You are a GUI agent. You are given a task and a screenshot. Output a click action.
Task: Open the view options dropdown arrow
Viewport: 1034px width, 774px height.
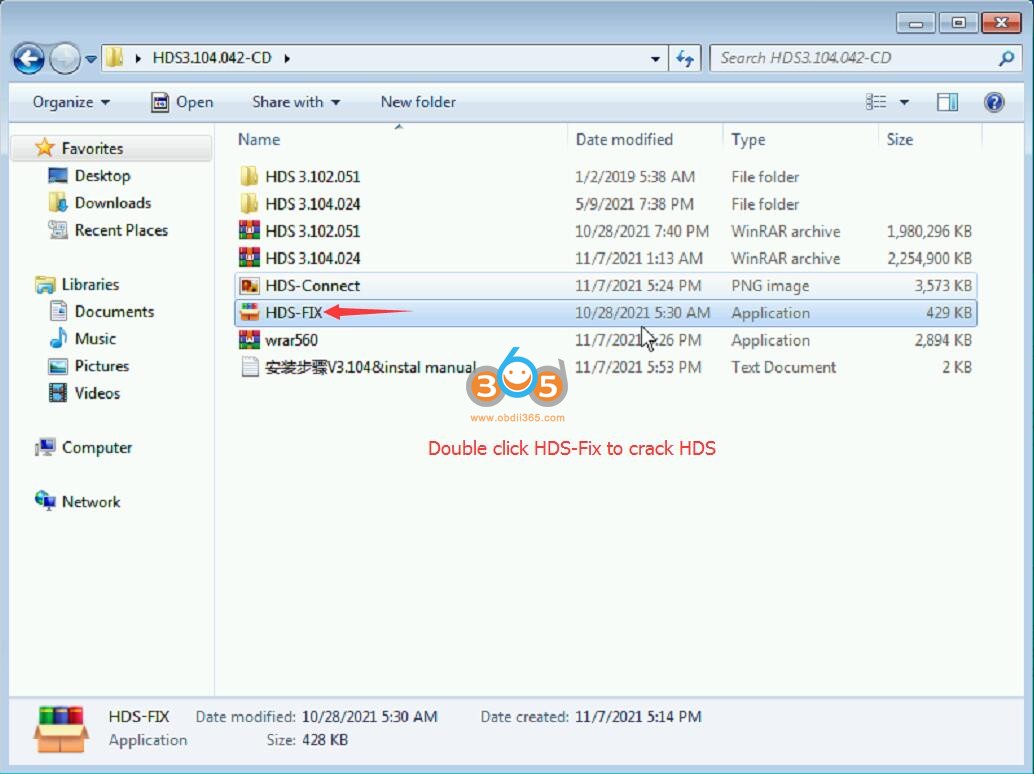[904, 102]
